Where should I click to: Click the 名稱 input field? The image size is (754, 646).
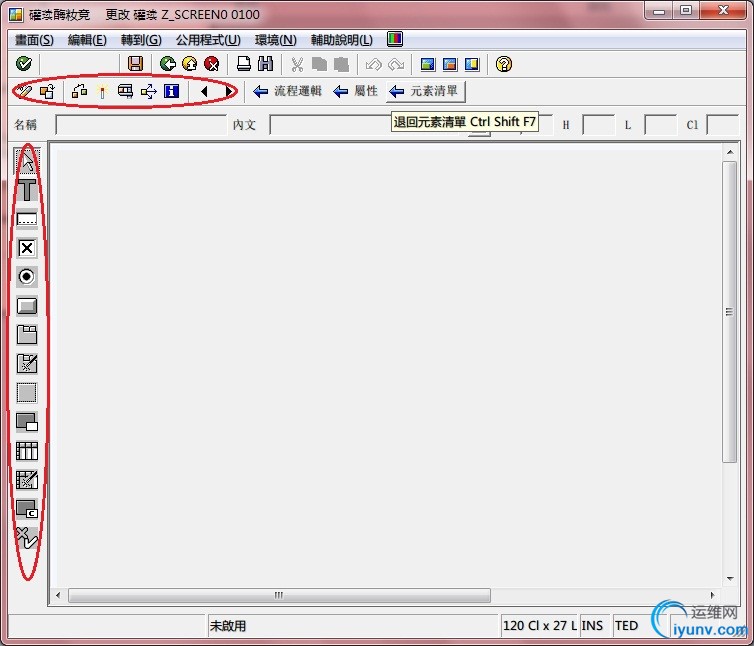click(x=141, y=125)
